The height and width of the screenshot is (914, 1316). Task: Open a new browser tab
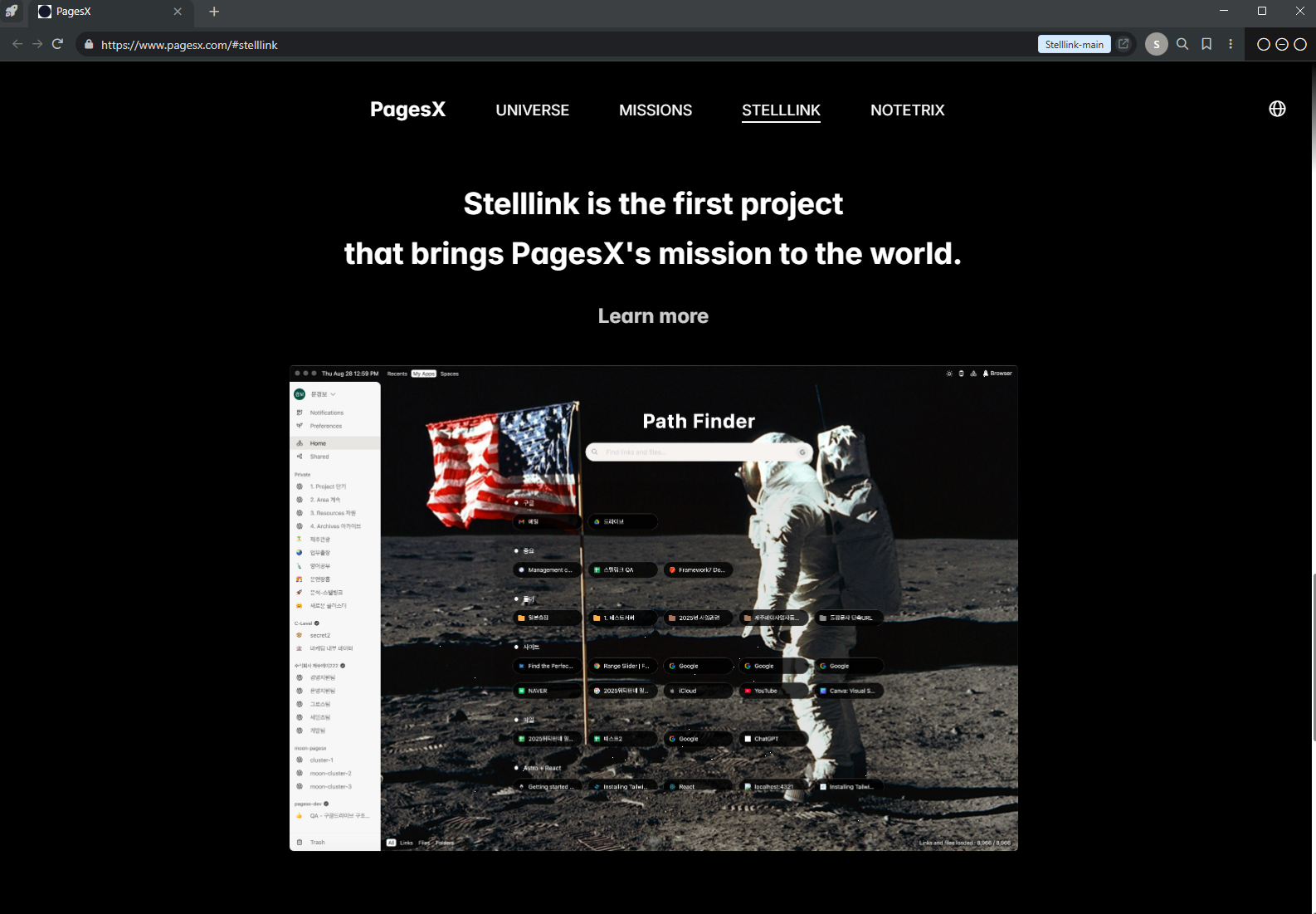point(214,12)
